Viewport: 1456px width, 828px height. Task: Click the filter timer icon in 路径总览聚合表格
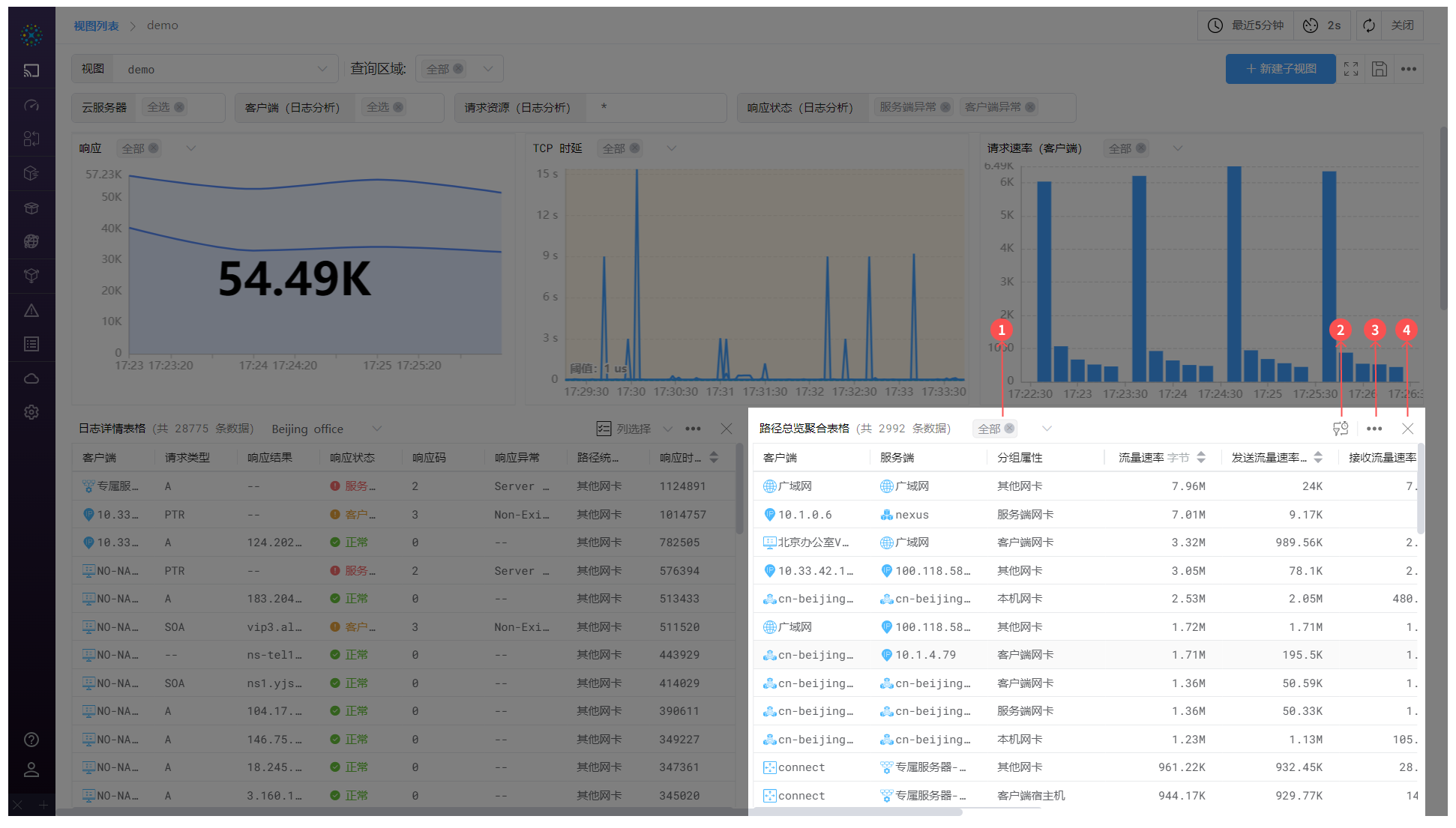pos(1341,429)
